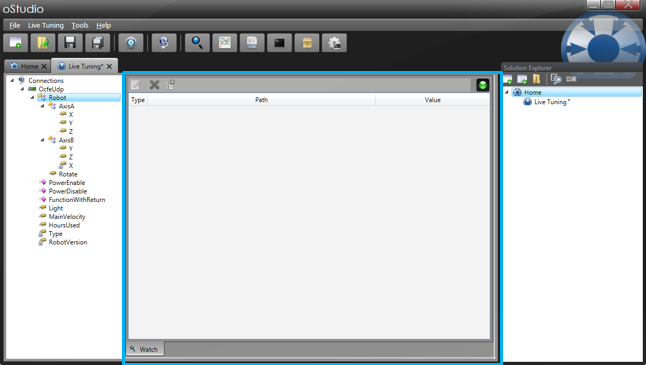Click the Path column header
The height and width of the screenshot is (365, 646).
pos(261,100)
